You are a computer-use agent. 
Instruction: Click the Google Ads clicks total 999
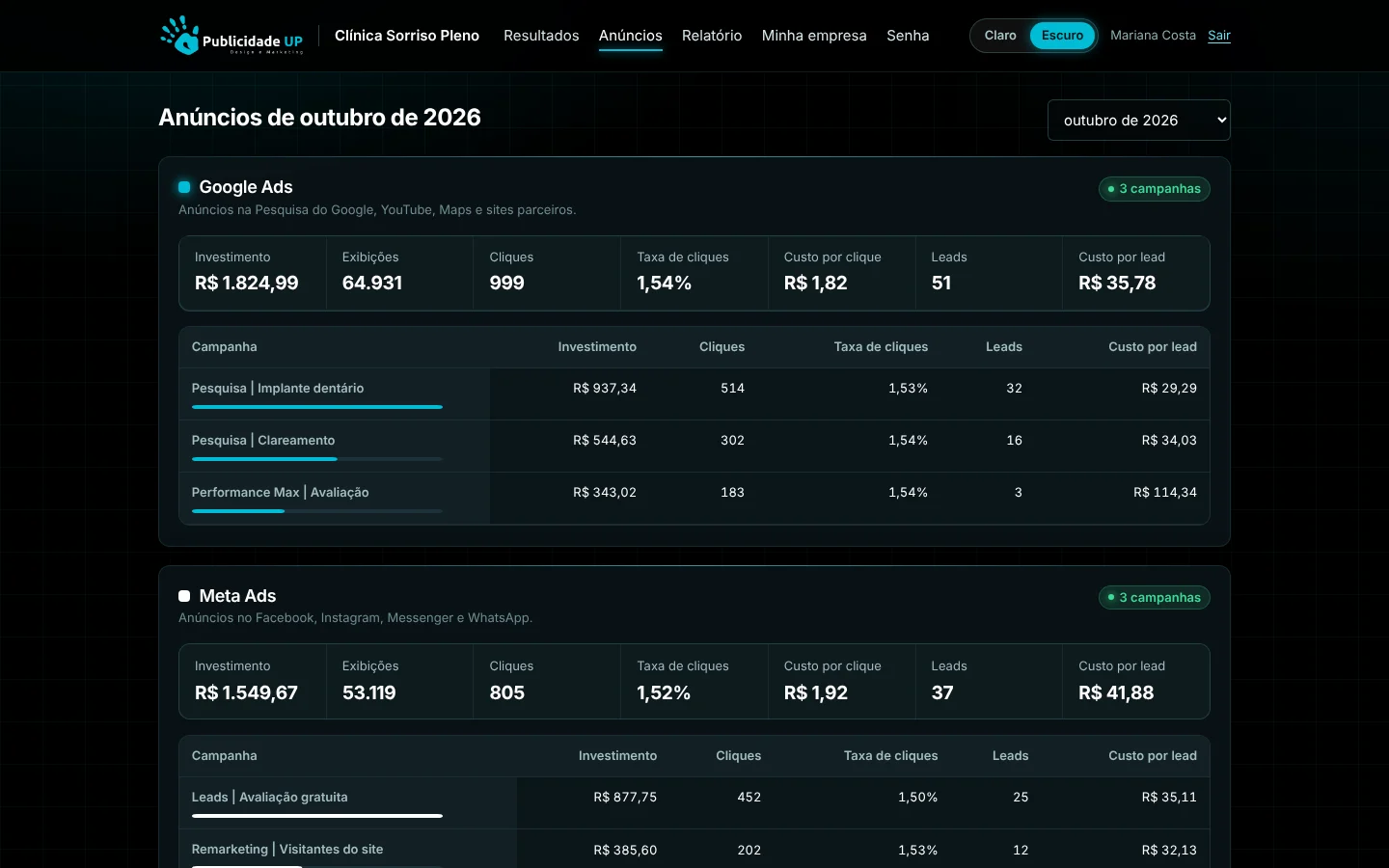point(507,284)
